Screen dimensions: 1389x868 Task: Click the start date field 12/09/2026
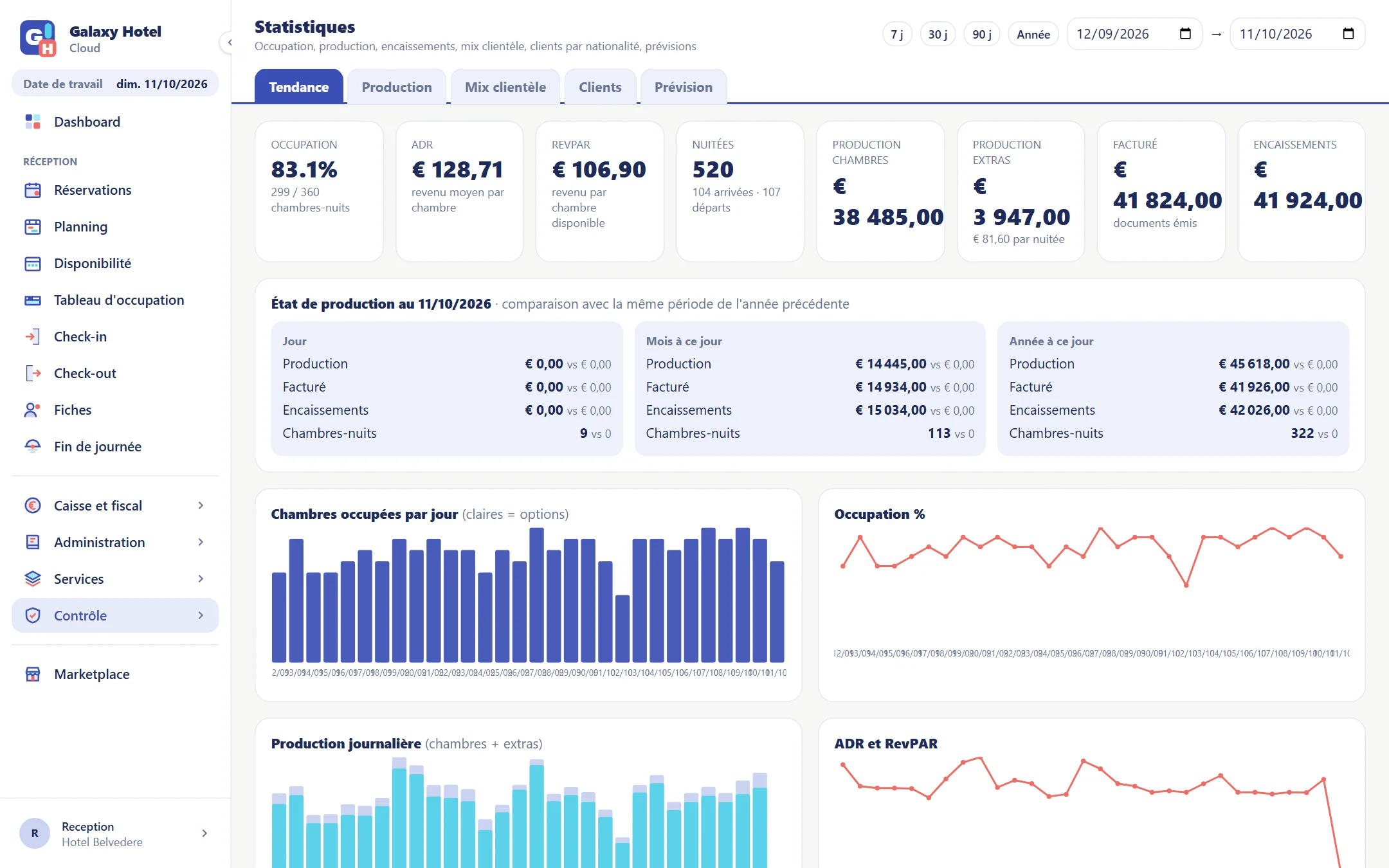pos(1134,34)
